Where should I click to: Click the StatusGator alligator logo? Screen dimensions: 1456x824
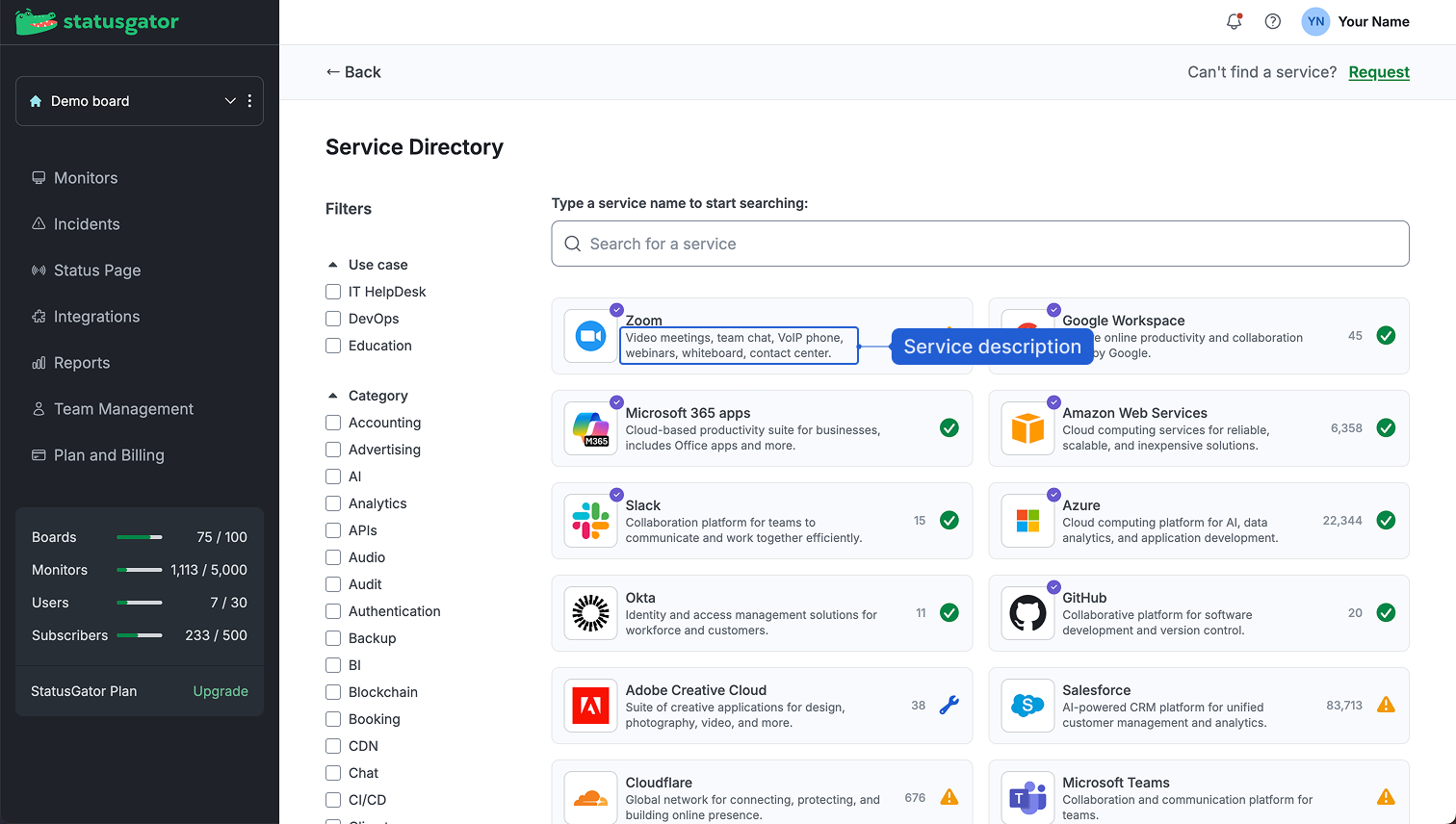point(37,21)
